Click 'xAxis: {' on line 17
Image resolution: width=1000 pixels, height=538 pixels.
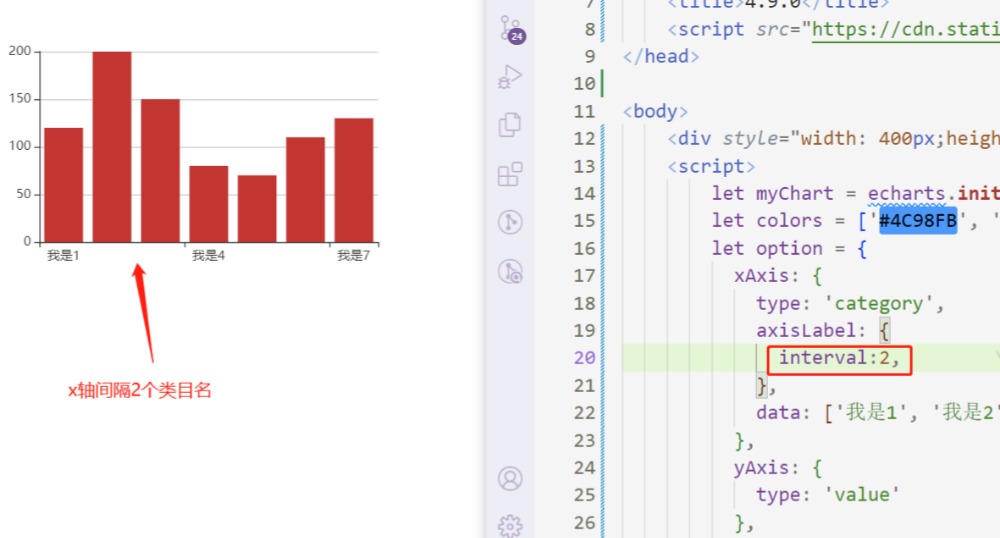pos(778,276)
